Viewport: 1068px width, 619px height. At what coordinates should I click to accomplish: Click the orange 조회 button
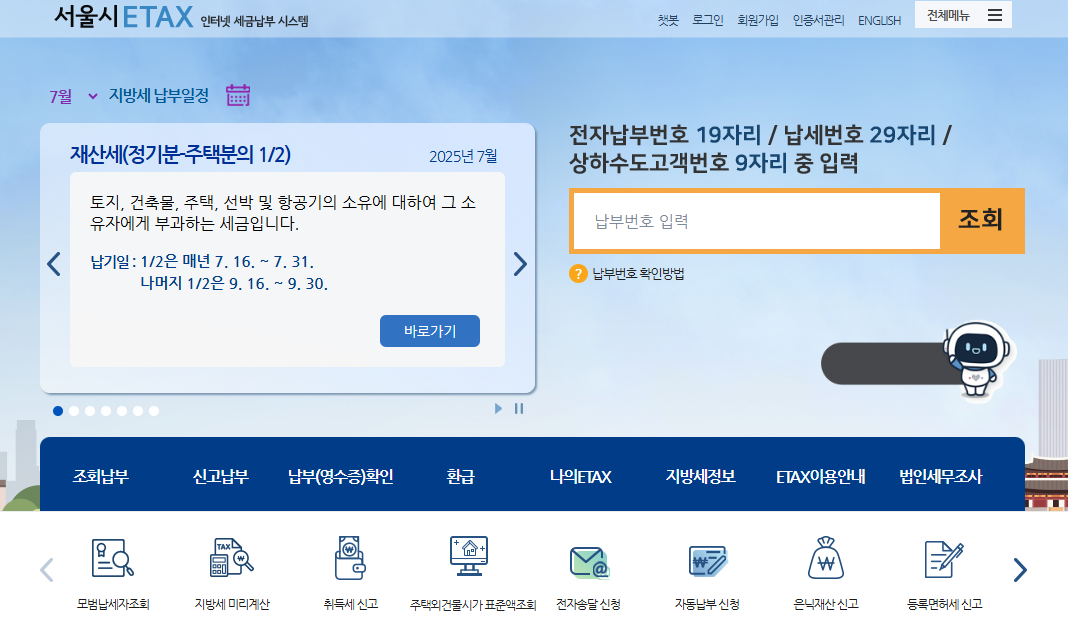tap(981, 219)
